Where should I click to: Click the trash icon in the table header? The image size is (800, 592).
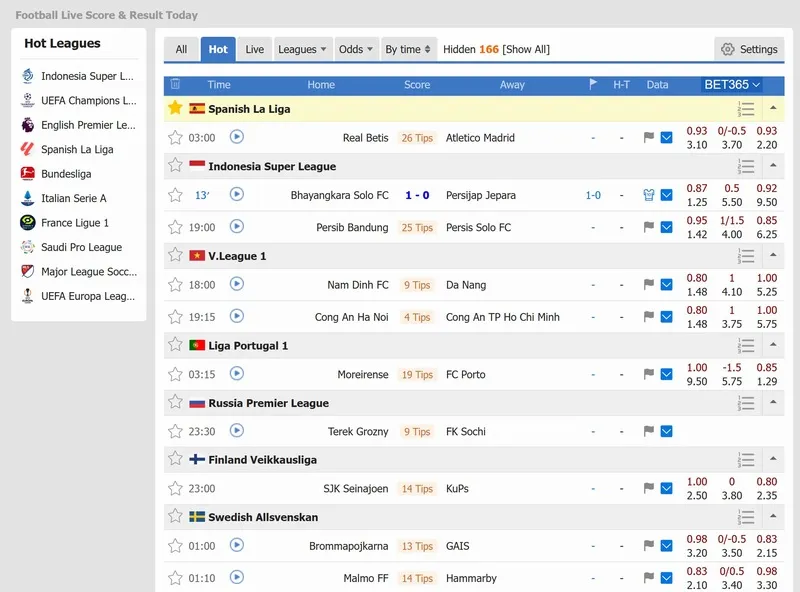click(x=176, y=85)
